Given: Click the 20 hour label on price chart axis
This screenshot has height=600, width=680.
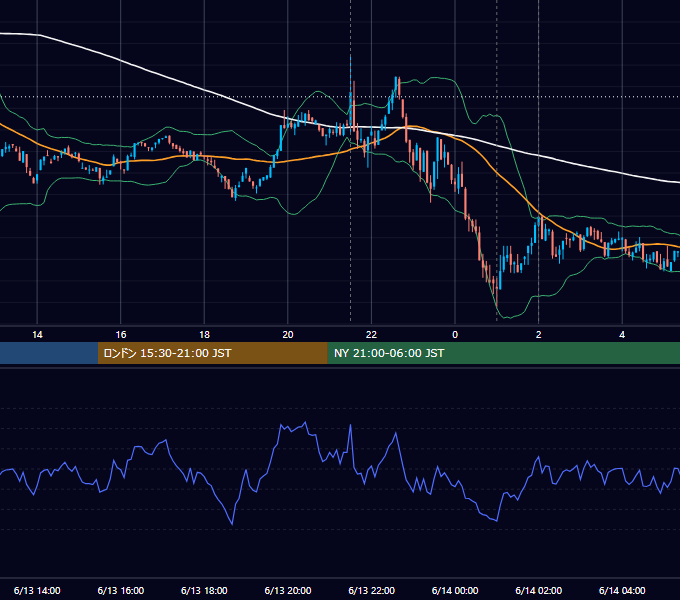Looking at the screenshot, I should (x=288, y=335).
